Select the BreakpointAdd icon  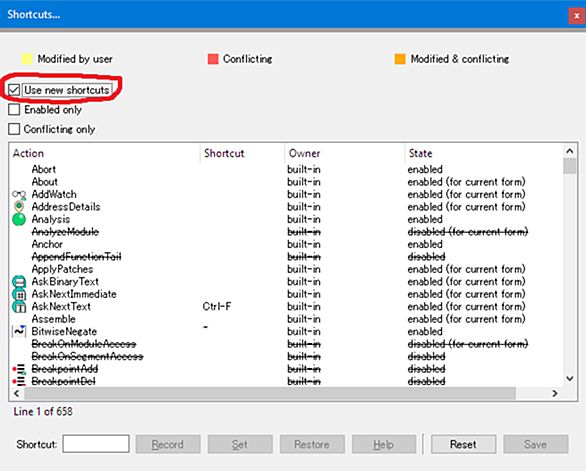pyautogui.click(x=19, y=369)
